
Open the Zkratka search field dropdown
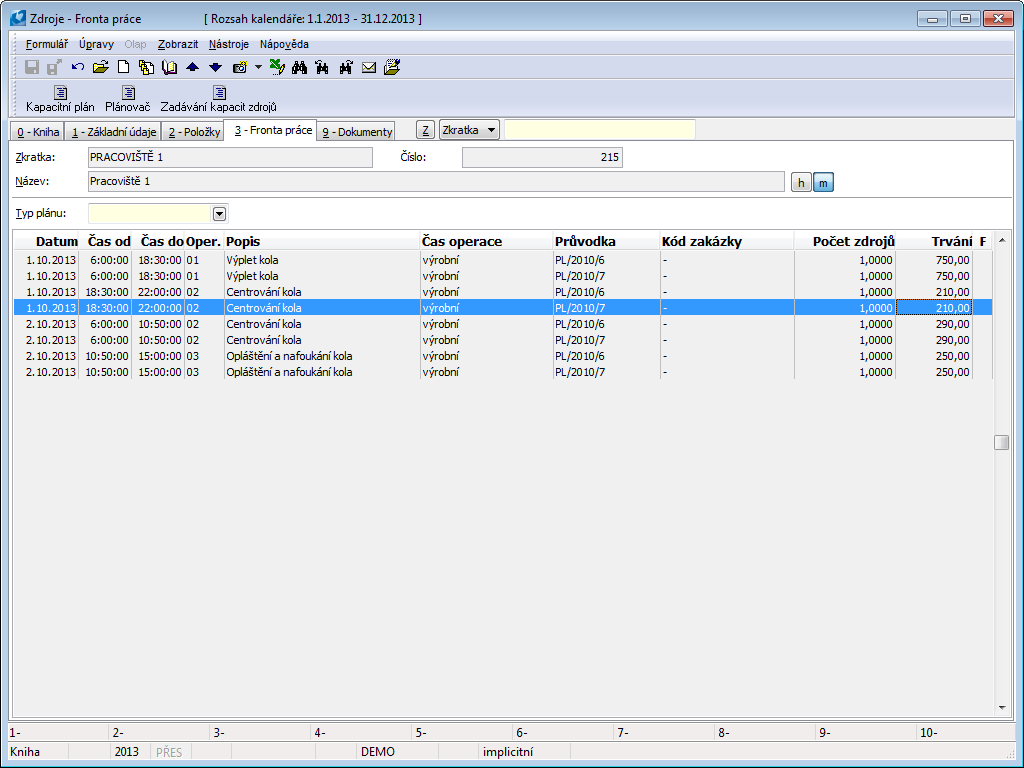[469, 131]
